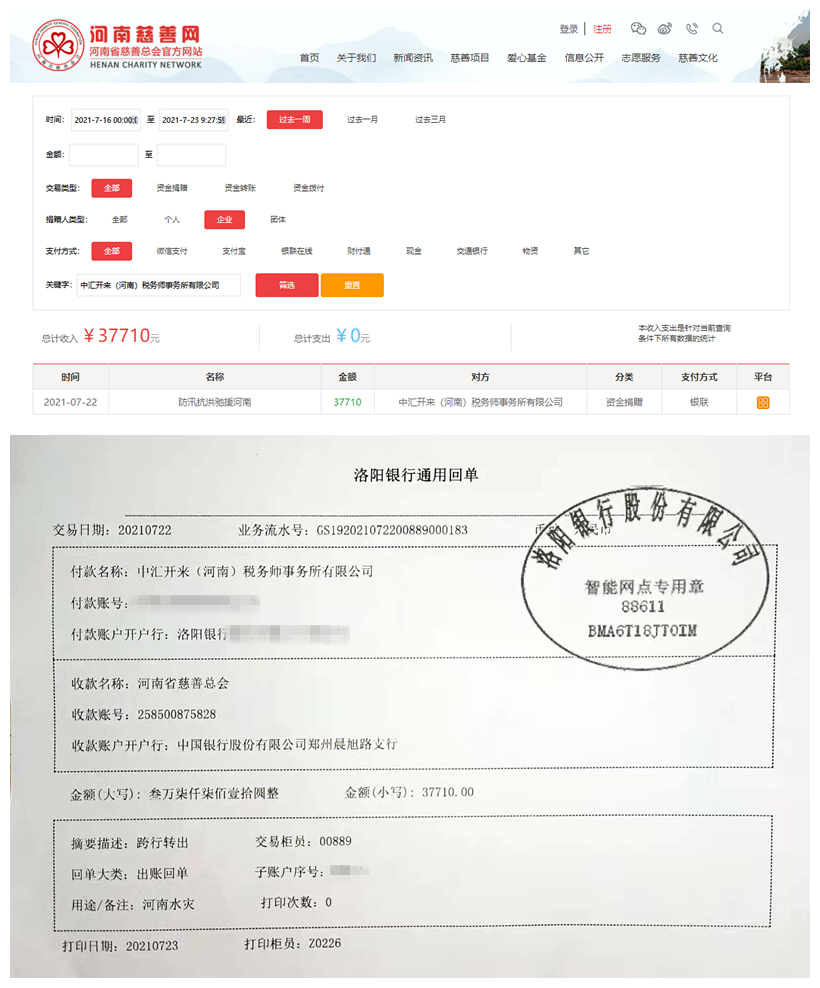Select 全部 in the 交易类型 row

pyautogui.click(x=112, y=188)
